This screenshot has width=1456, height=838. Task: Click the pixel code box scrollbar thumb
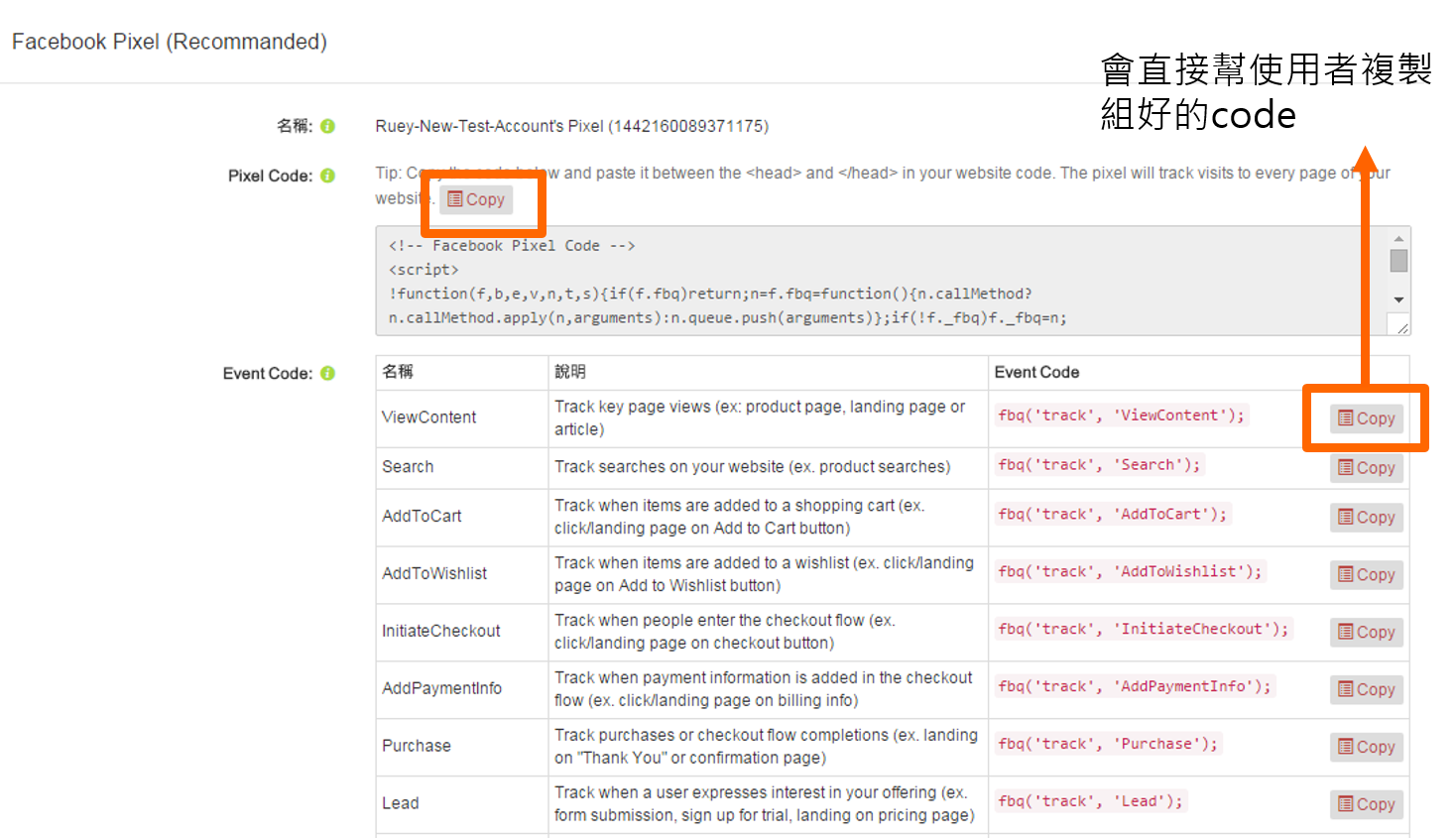tap(1398, 261)
